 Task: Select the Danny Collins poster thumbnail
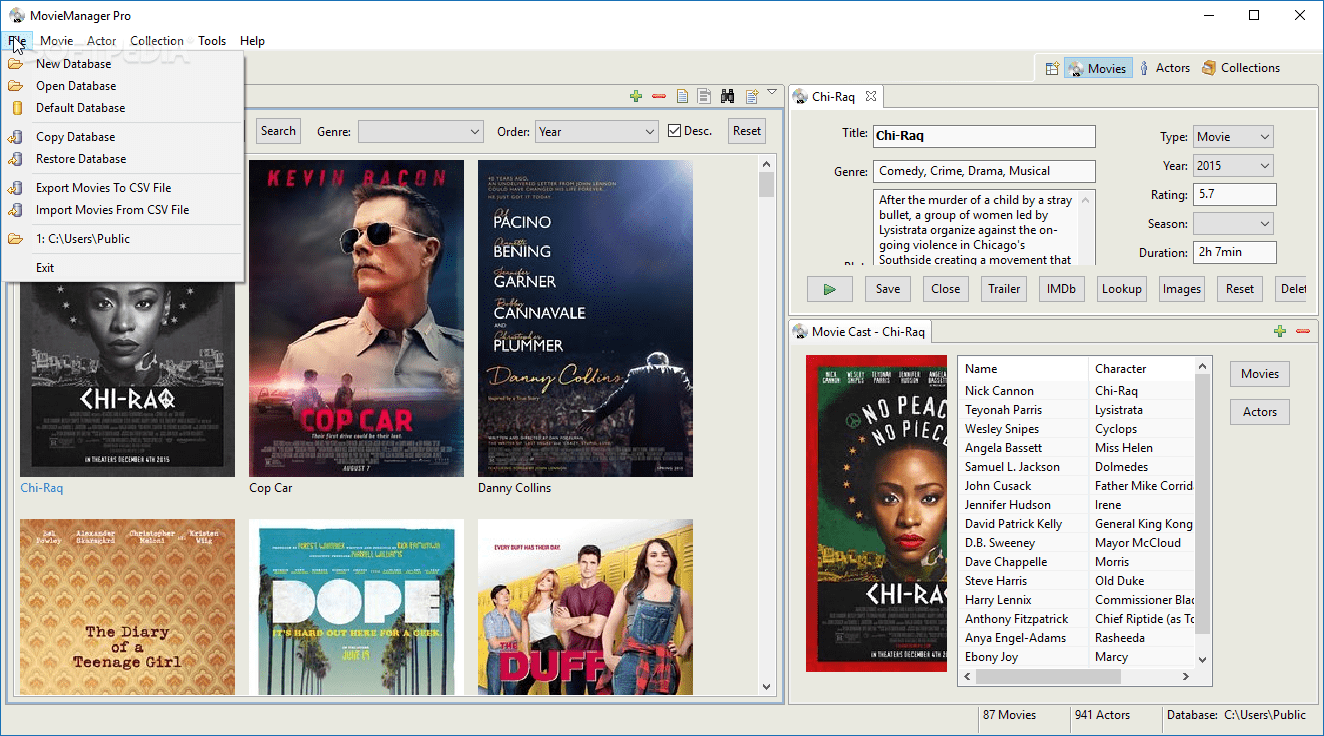click(x=585, y=318)
